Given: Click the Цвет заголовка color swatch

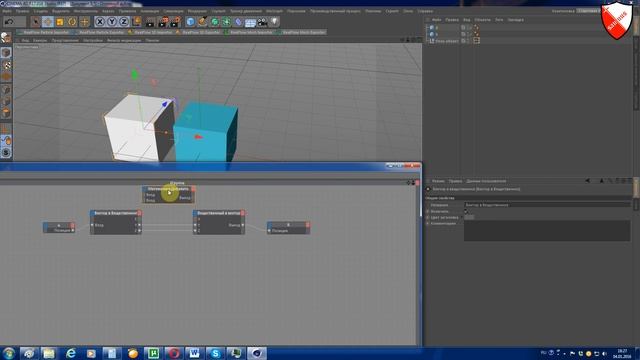Looking at the screenshot, I should [469, 217].
